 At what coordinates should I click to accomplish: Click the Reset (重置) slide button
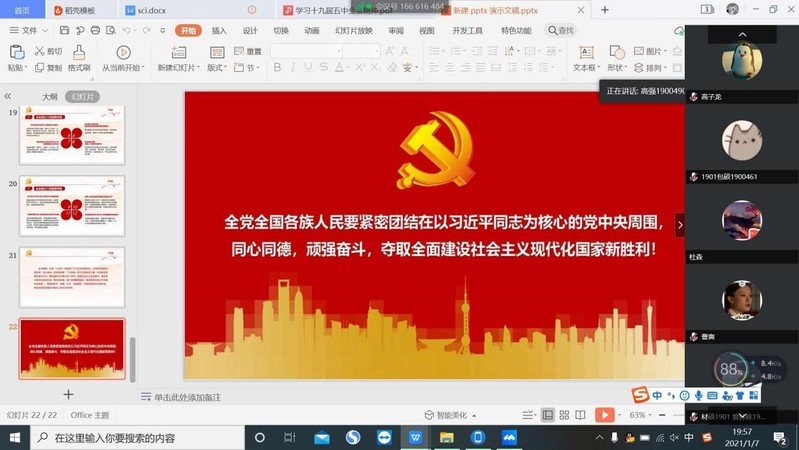248,52
